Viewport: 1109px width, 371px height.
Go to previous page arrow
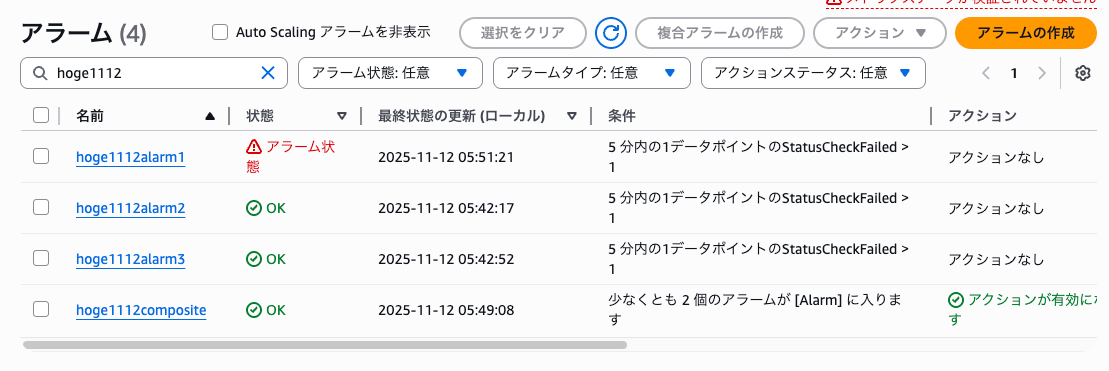tap(986, 73)
